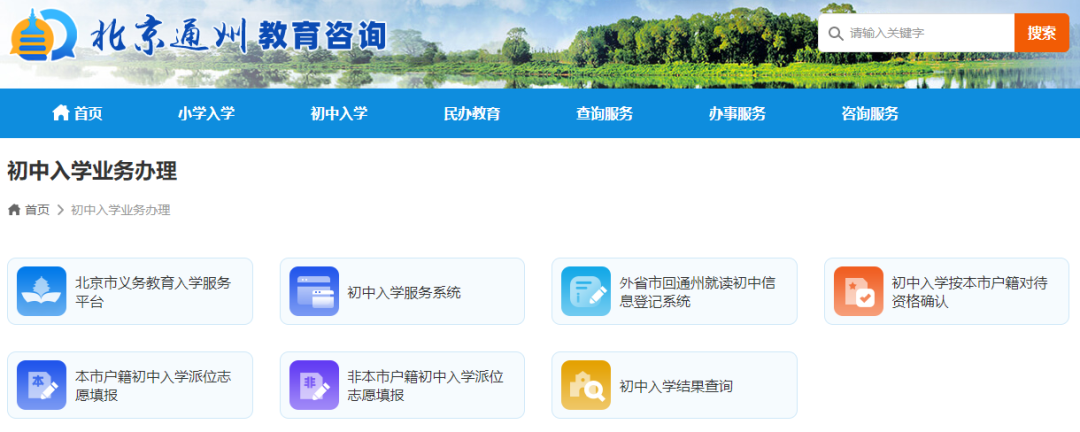
Task: Open 非本市户籍初中入学派位志愿填报 link
Action: coord(402,385)
